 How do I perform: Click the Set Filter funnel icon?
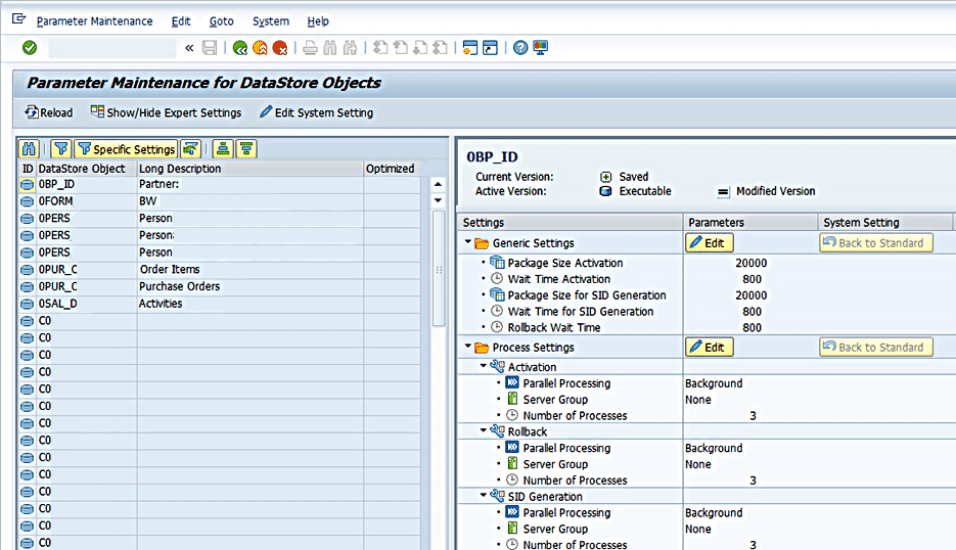pos(61,149)
